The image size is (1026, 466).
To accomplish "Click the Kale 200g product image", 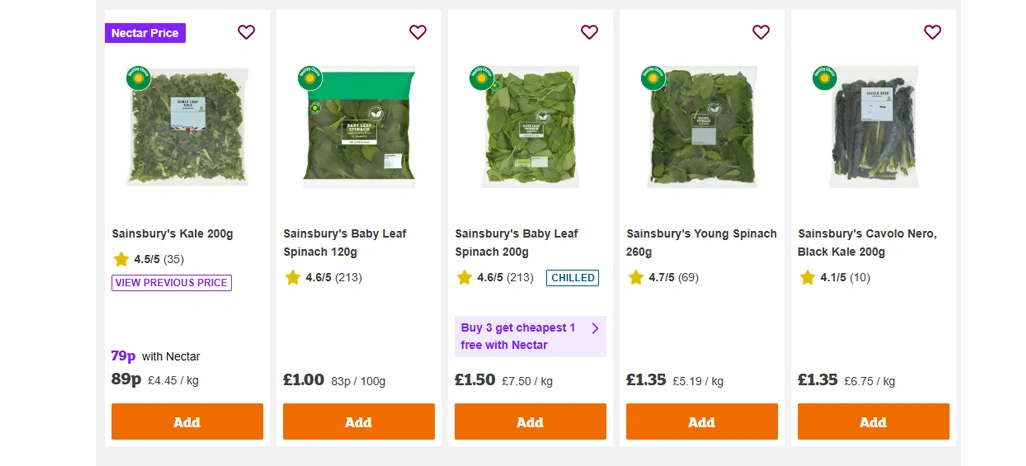I will (187, 125).
